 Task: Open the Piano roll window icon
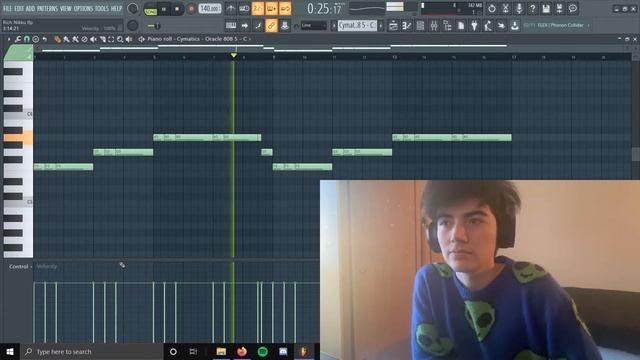click(407, 26)
